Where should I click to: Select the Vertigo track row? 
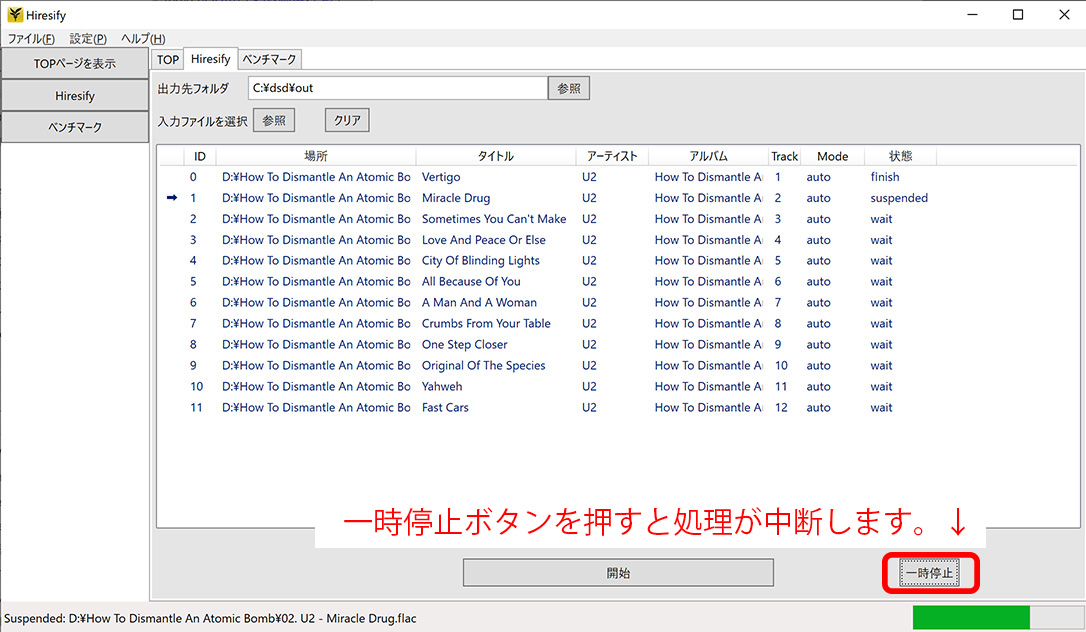pyautogui.click(x=441, y=177)
